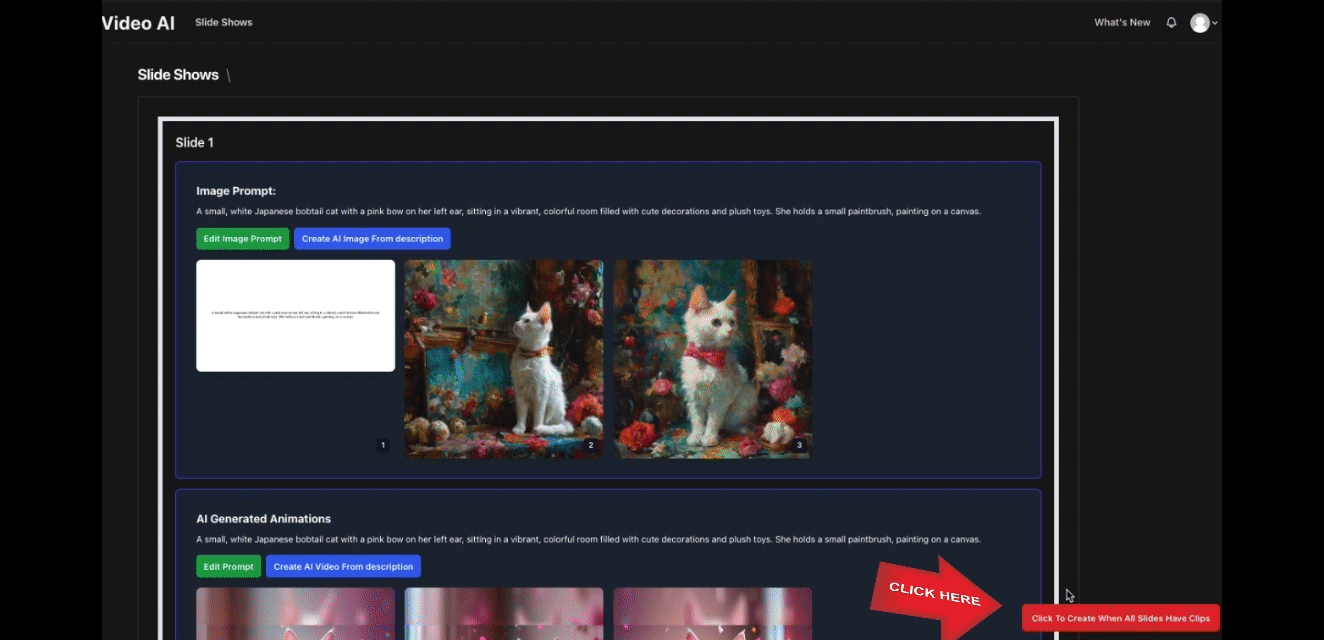
Task: Click the number 3 badge on cat image
Action: pos(799,445)
